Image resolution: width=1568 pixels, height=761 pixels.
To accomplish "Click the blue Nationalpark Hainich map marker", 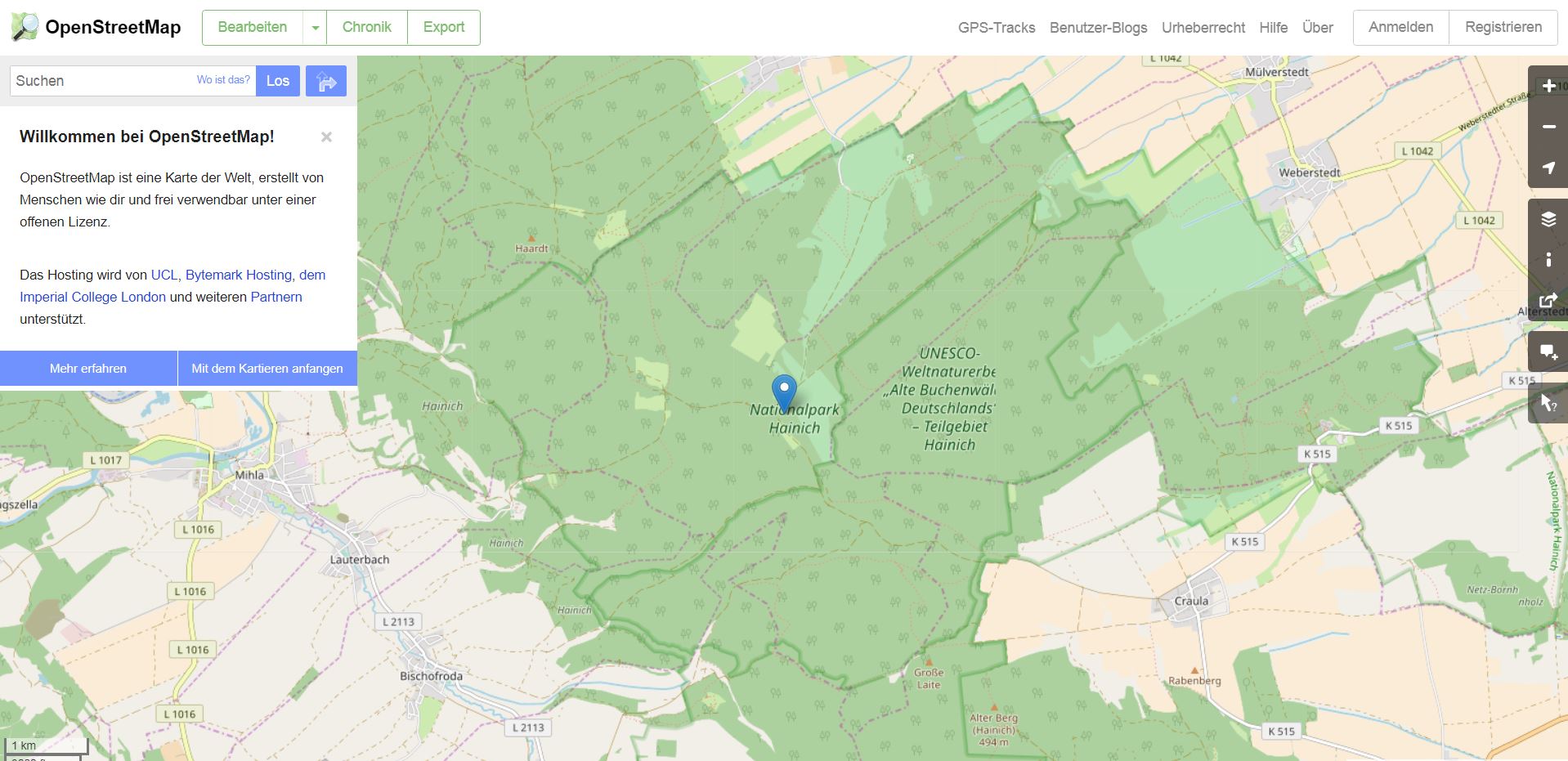I will pos(784,393).
